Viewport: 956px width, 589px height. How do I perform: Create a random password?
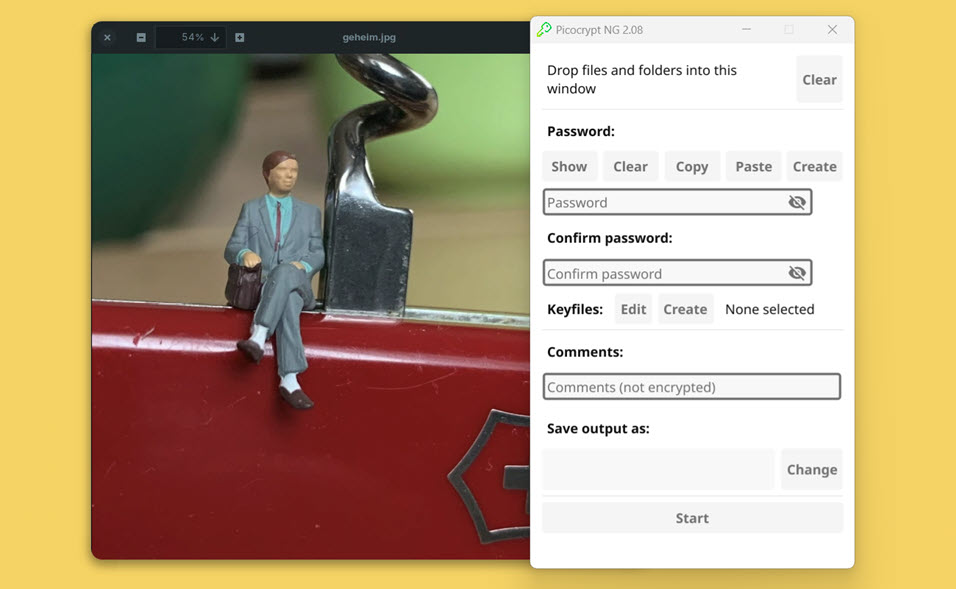click(x=814, y=167)
